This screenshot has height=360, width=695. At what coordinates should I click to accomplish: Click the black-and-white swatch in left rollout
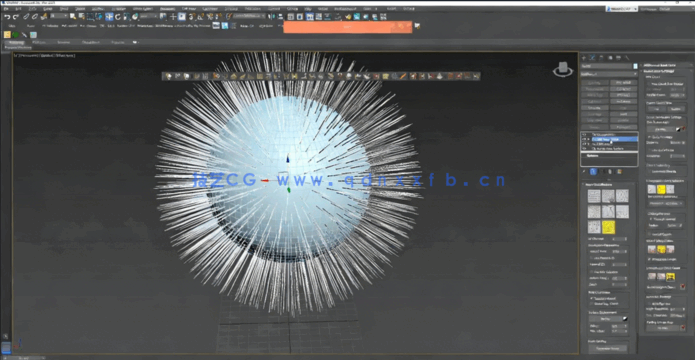click(x=625, y=319)
